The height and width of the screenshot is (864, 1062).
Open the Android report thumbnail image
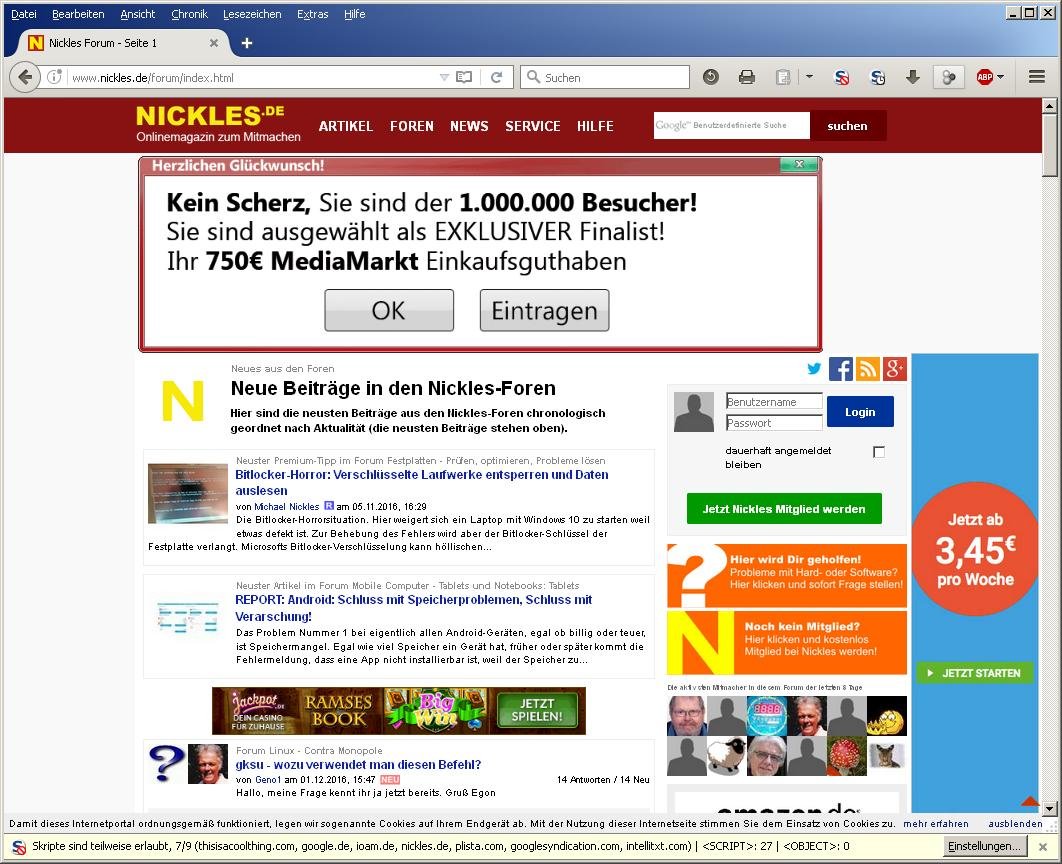(x=188, y=616)
